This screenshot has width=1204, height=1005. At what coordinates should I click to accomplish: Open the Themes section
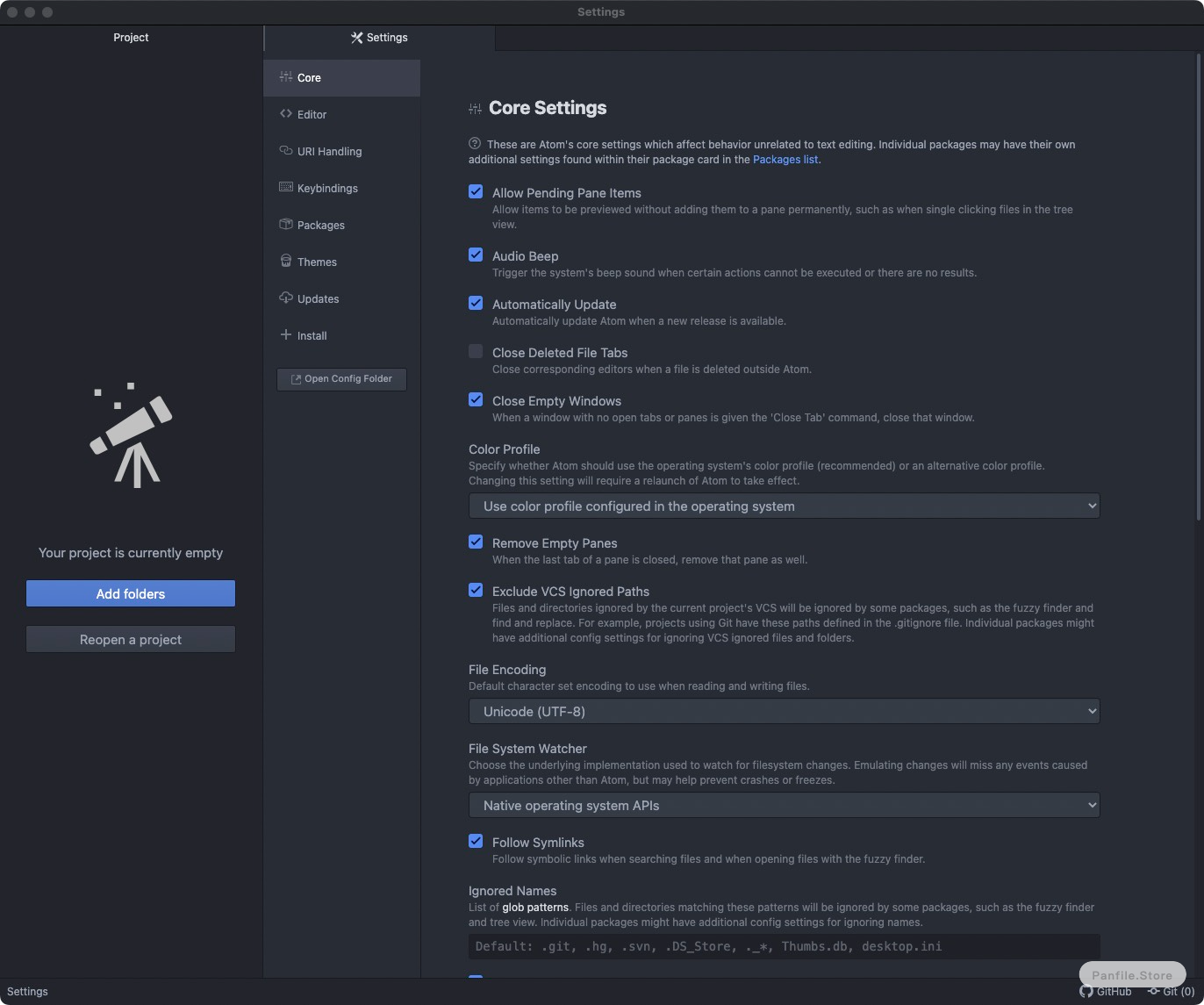pyautogui.click(x=341, y=262)
